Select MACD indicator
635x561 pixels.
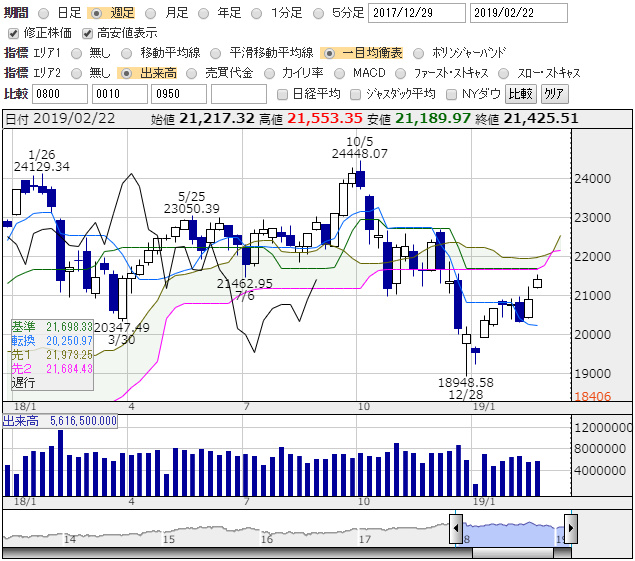(339, 73)
